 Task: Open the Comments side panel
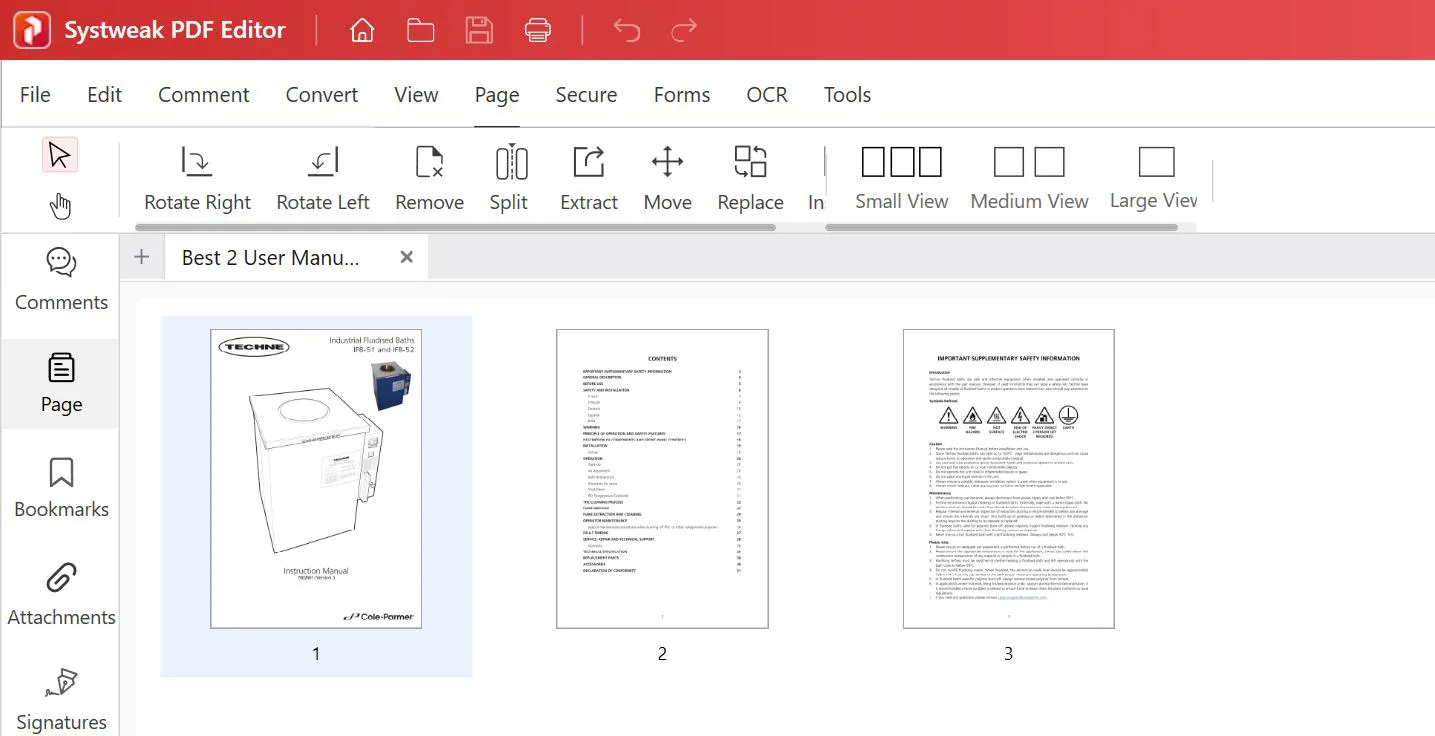tap(61, 279)
